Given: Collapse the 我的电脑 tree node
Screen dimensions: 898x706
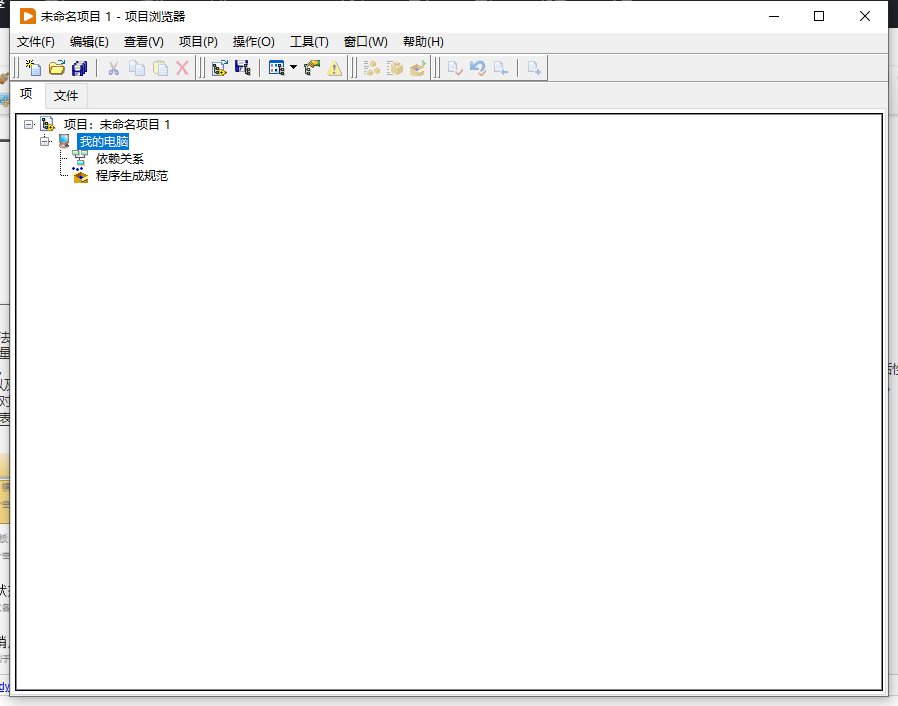Looking at the screenshot, I should click(45, 142).
